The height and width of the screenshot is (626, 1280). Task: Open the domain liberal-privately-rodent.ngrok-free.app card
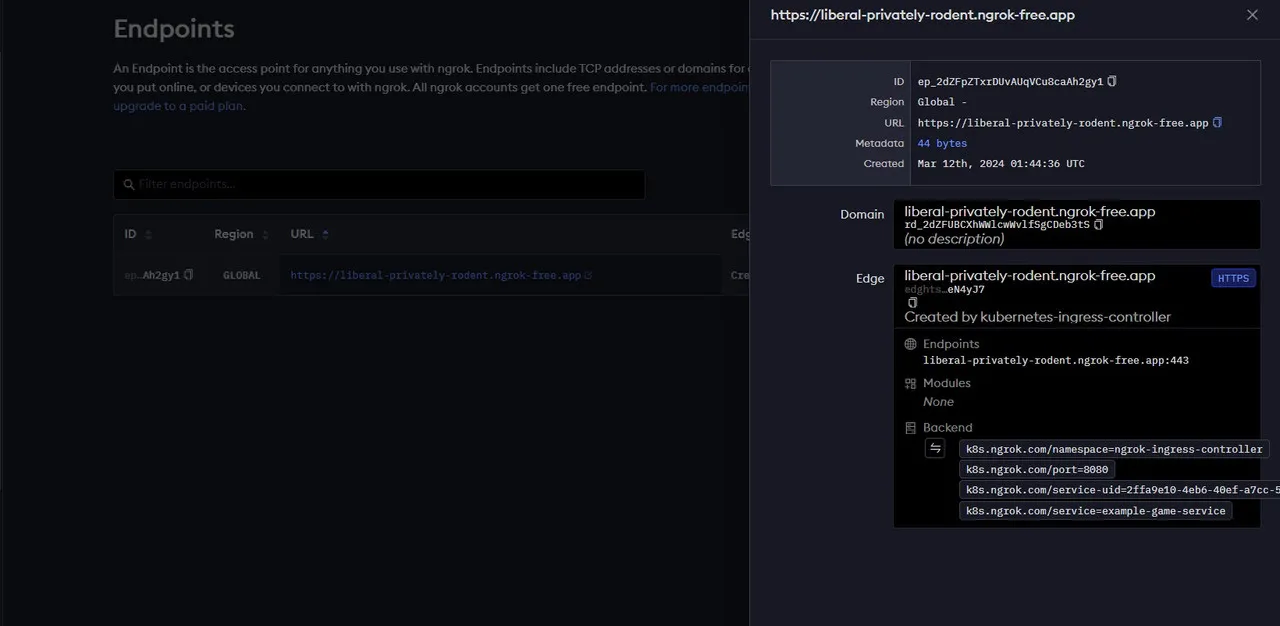pos(1076,225)
